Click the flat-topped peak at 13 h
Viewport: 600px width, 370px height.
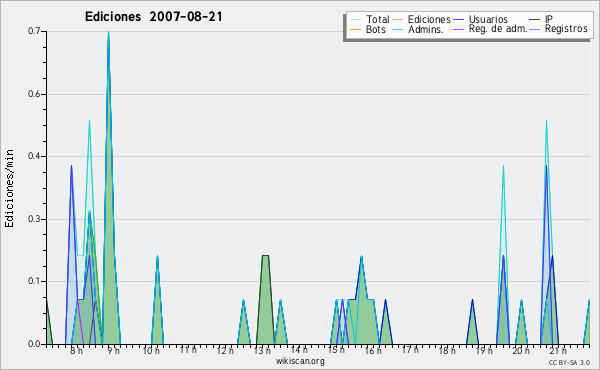coord(265,256)
